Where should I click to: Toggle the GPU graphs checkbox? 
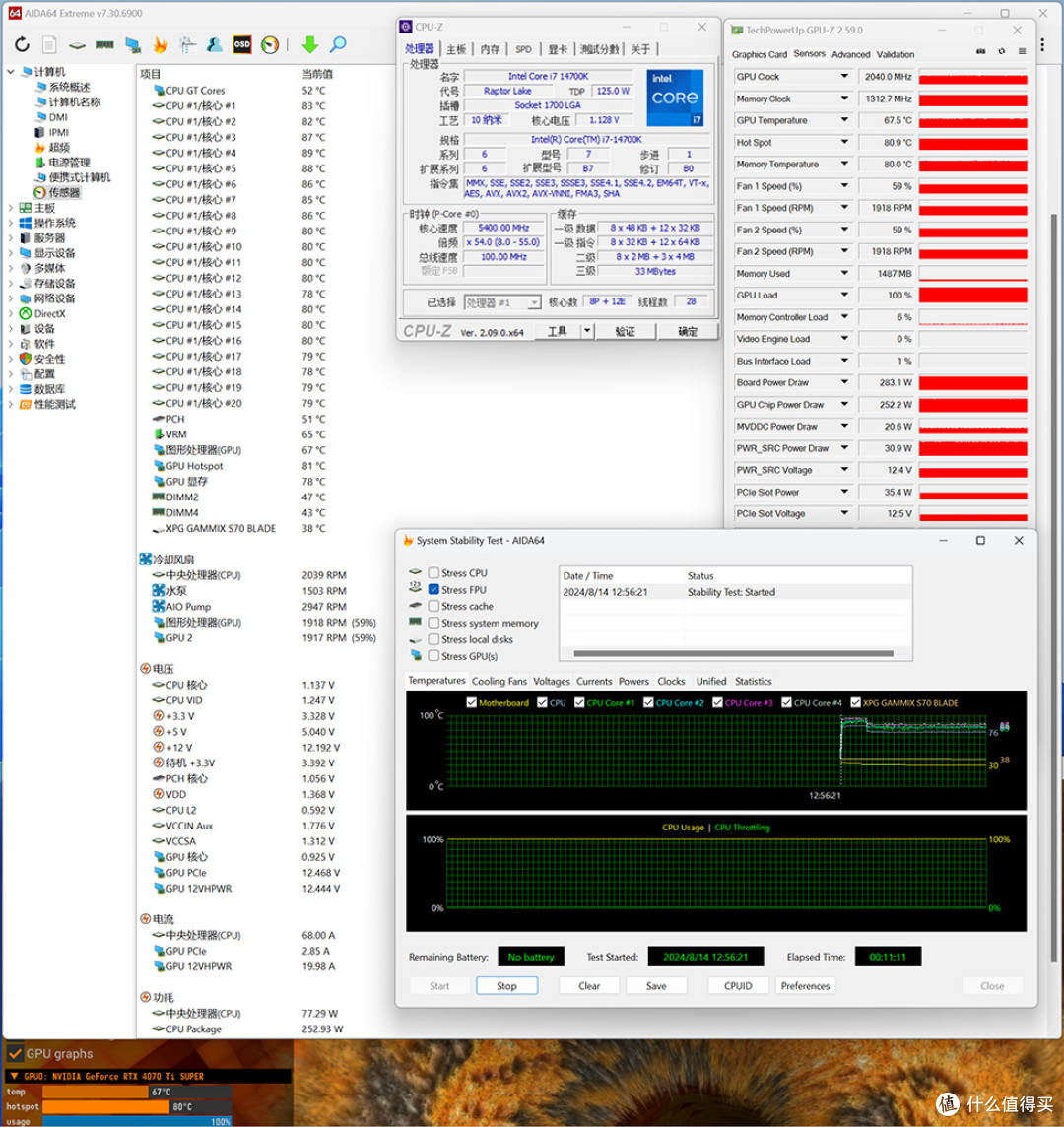(x=15, y=1054)
